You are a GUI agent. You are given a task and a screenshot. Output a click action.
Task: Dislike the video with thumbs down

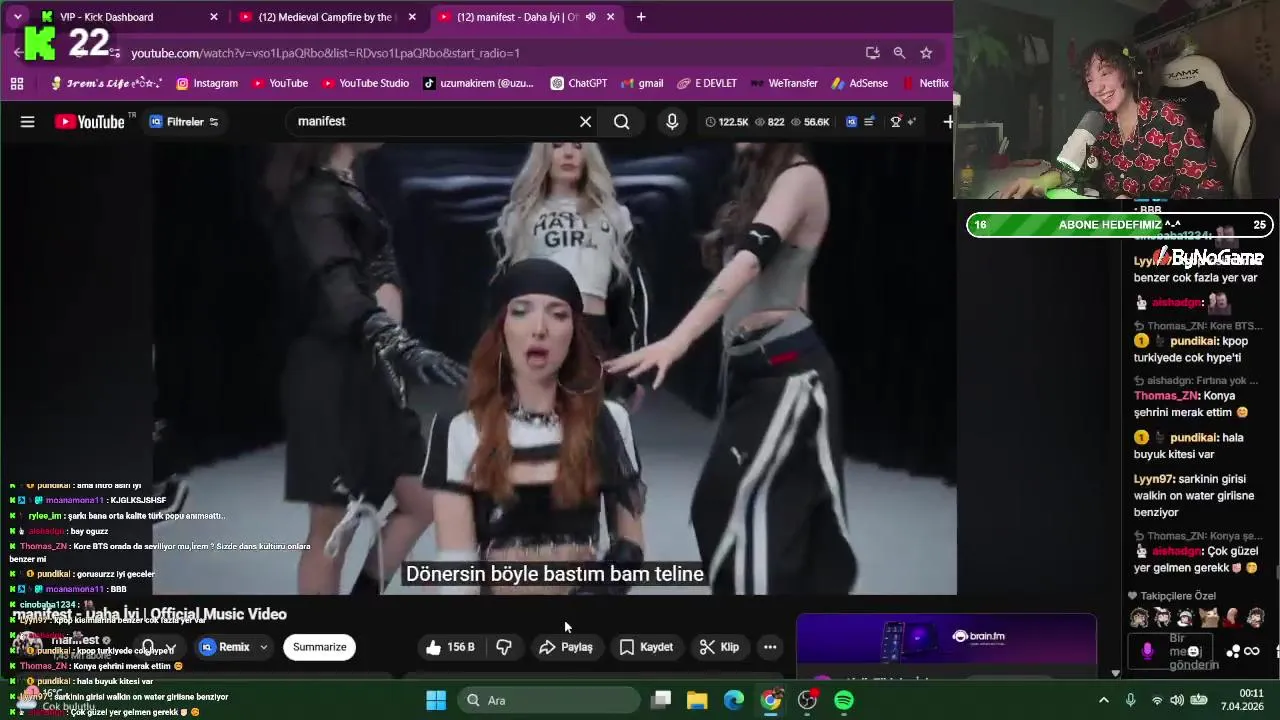(x=504, y=647)
